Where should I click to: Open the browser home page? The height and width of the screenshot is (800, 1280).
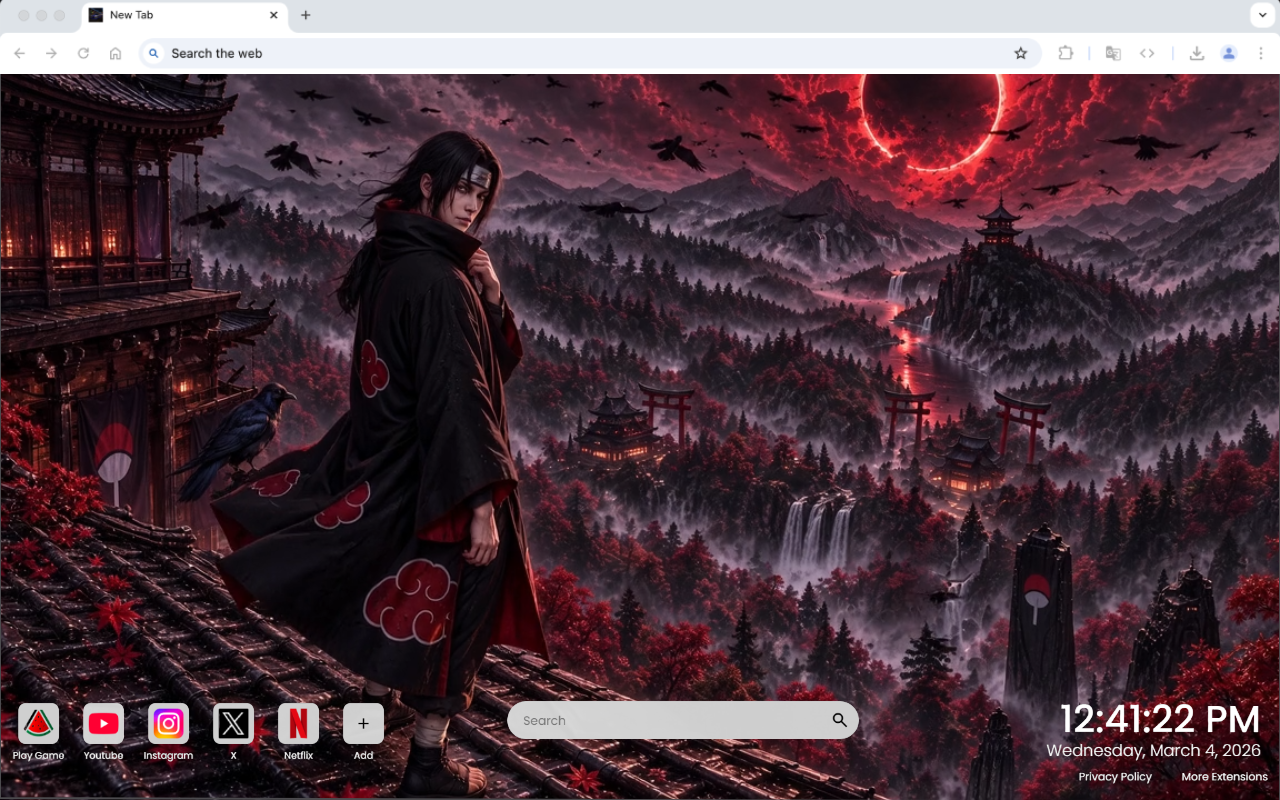click(x=116, y=53)
